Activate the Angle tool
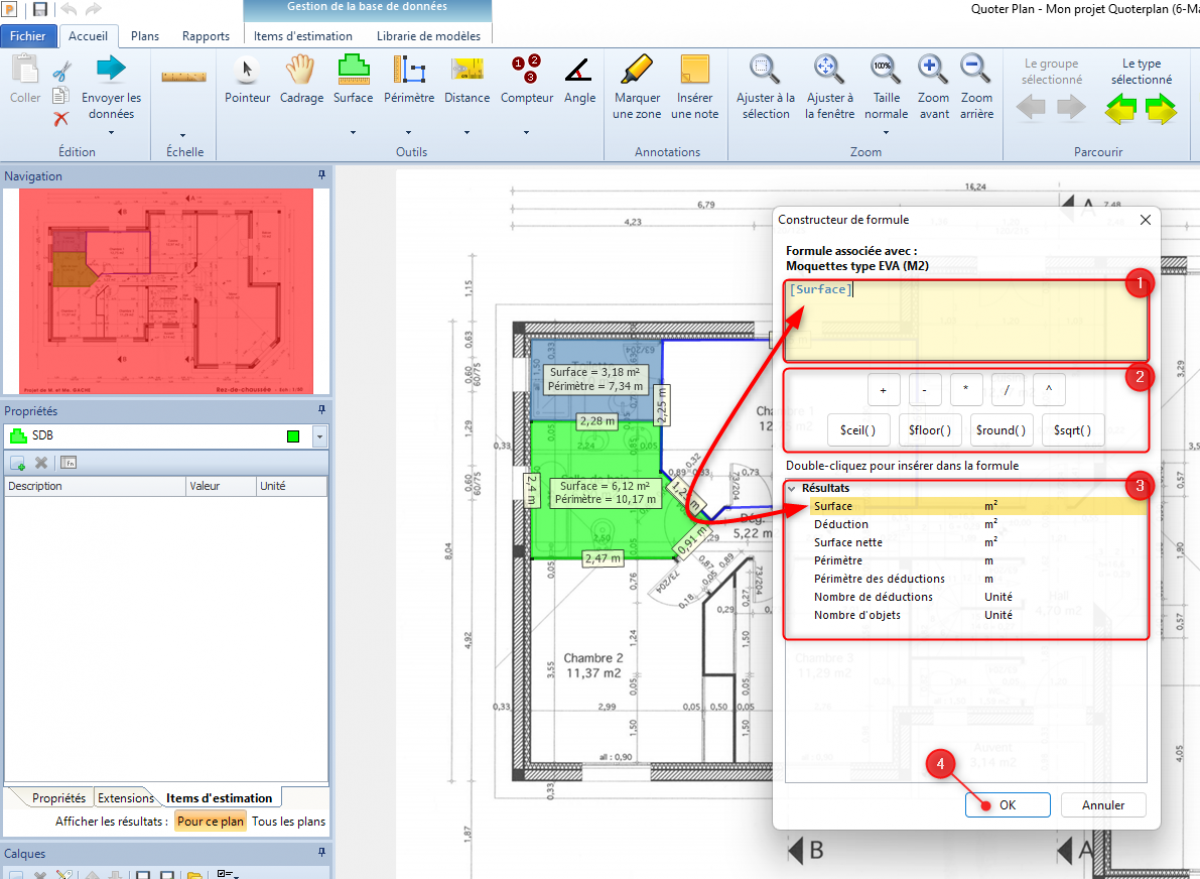Viewport: 1200px width, 879px height. tap(579, 80)
